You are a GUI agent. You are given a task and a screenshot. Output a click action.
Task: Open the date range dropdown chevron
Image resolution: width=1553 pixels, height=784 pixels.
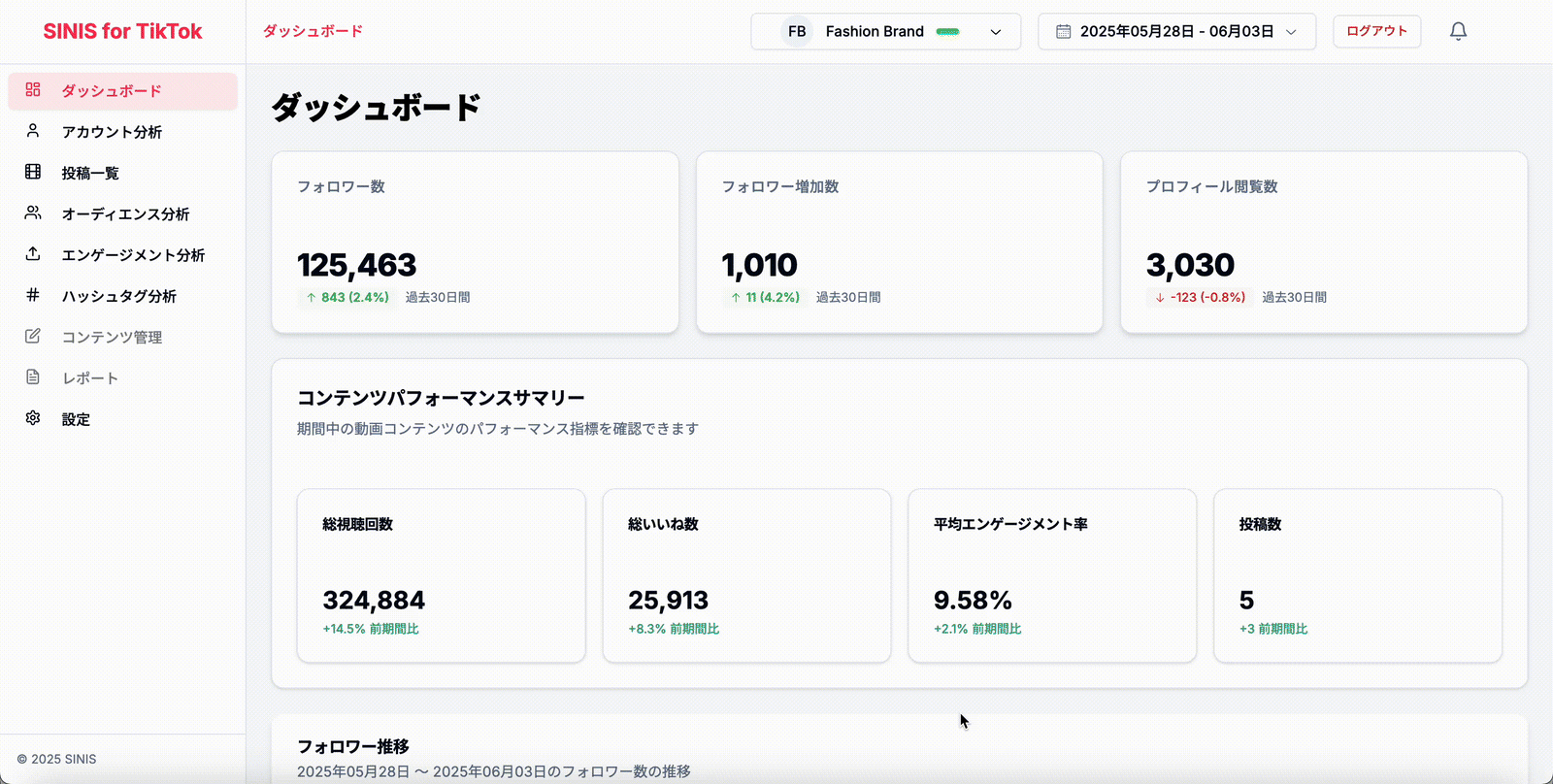click(1291, 32)
